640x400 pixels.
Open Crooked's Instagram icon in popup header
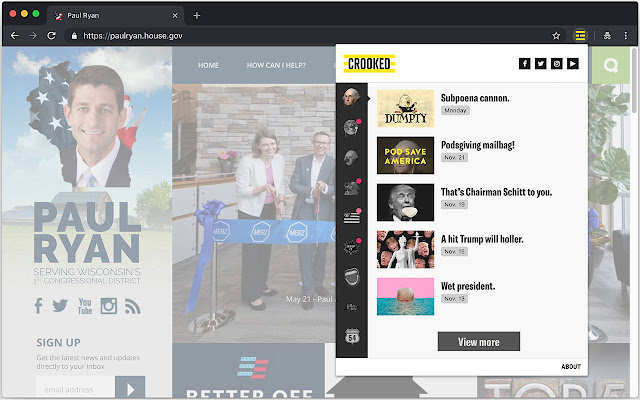[557, 64]
